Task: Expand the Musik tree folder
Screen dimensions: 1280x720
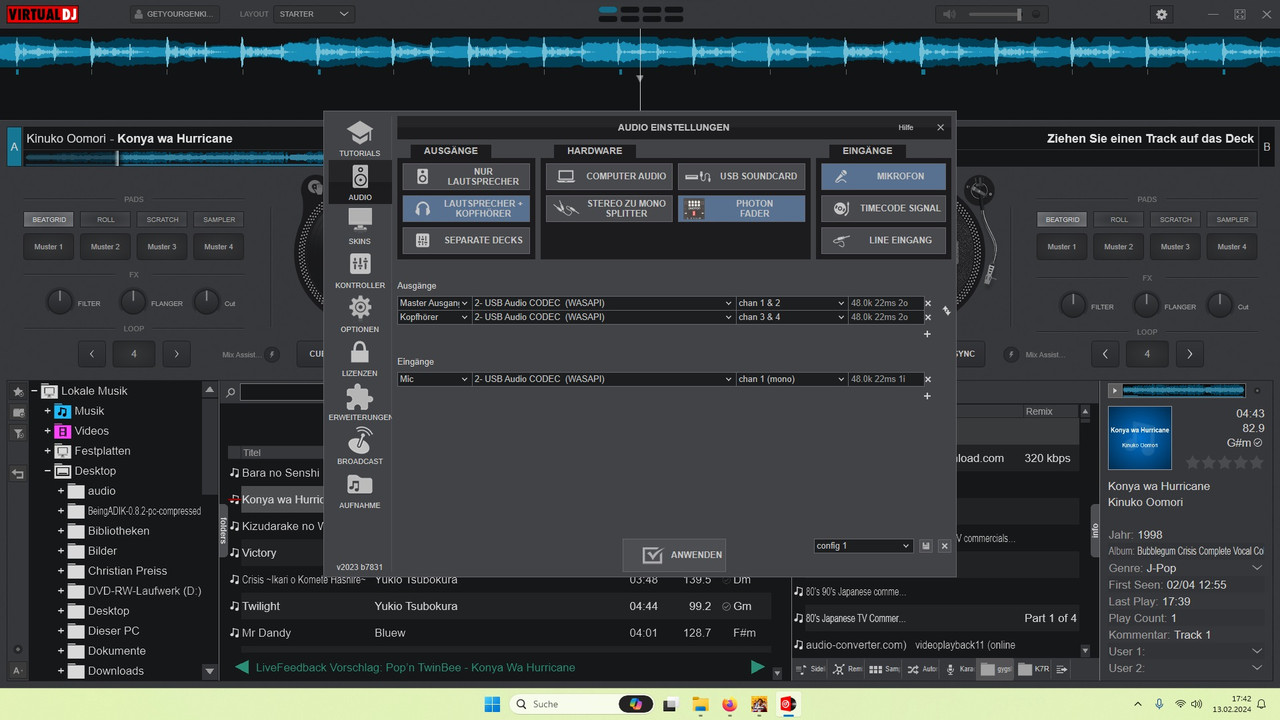Action: 47,411
